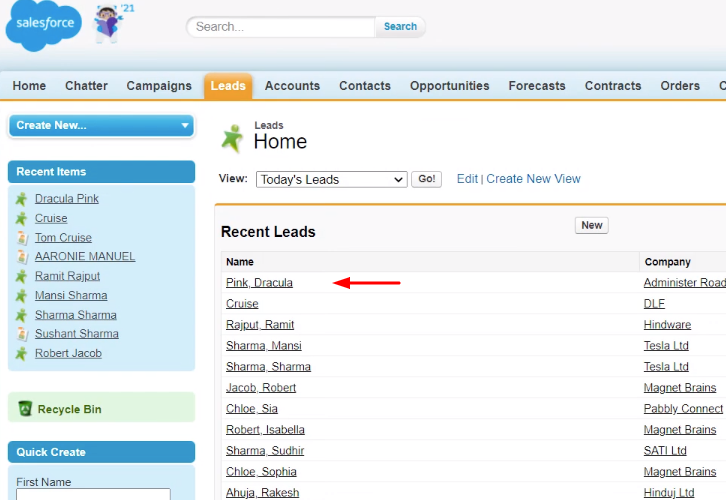This screenshot has height=500, width=726.
Task: Click lead icon beside Mansi Sharma
Action: pyautogui.click(x=21, y=296)
